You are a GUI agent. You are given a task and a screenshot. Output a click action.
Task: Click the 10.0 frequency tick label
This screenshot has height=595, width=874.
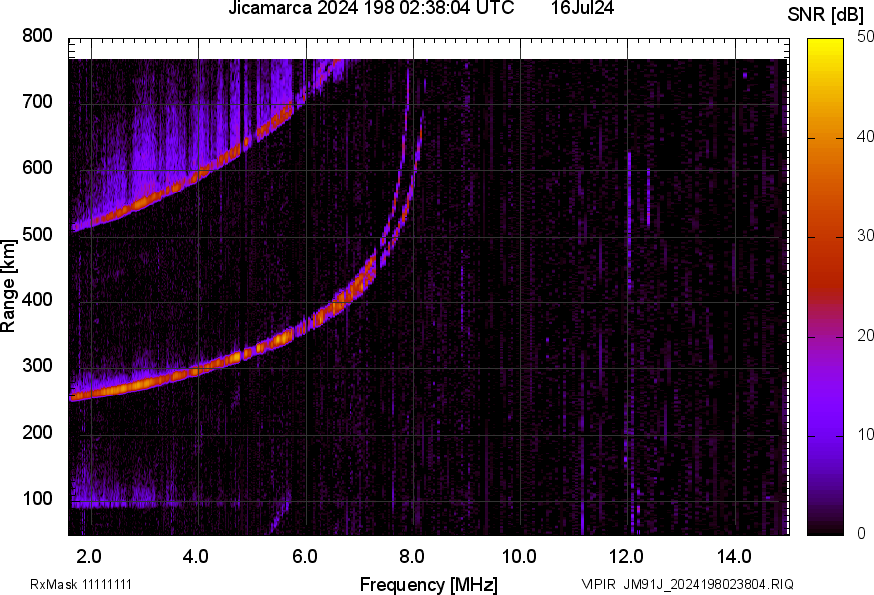point(519,555)
